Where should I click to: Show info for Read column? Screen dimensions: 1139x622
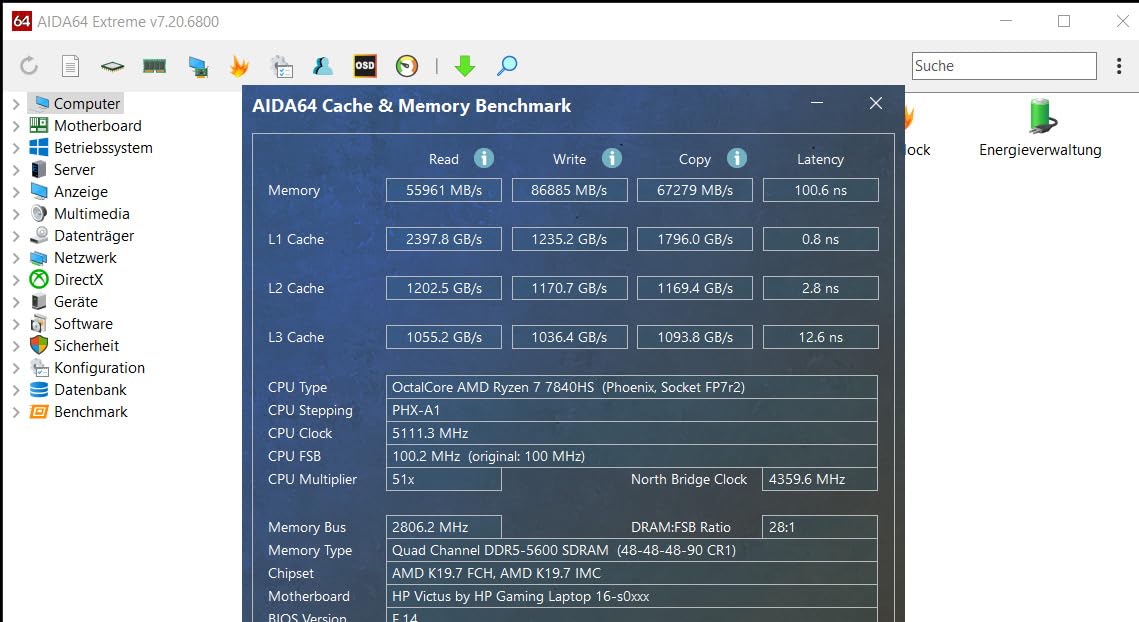tap(484, 158)
